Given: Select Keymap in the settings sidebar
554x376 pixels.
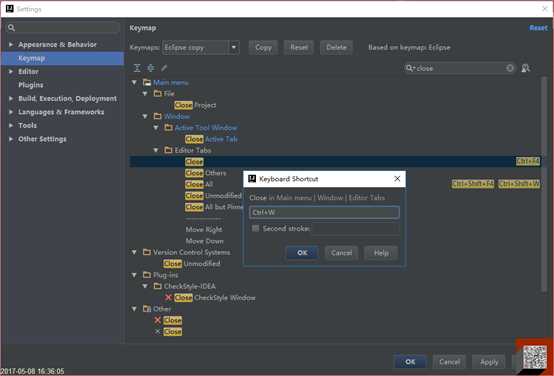Looking at the screenshot, I should point(63,58).
